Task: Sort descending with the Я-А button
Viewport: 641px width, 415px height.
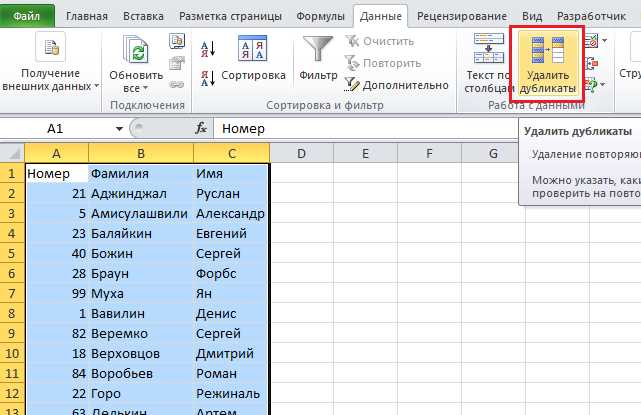Action: pos(208,78)
